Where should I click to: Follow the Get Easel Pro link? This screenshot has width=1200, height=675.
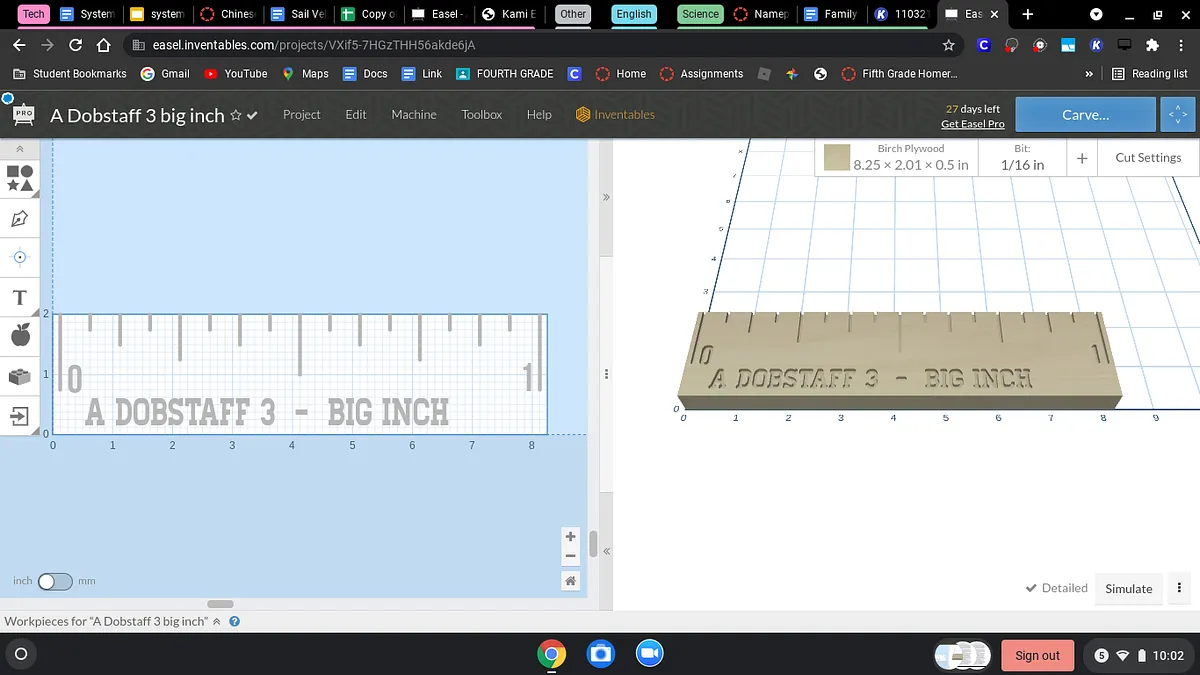click(972, 124)
